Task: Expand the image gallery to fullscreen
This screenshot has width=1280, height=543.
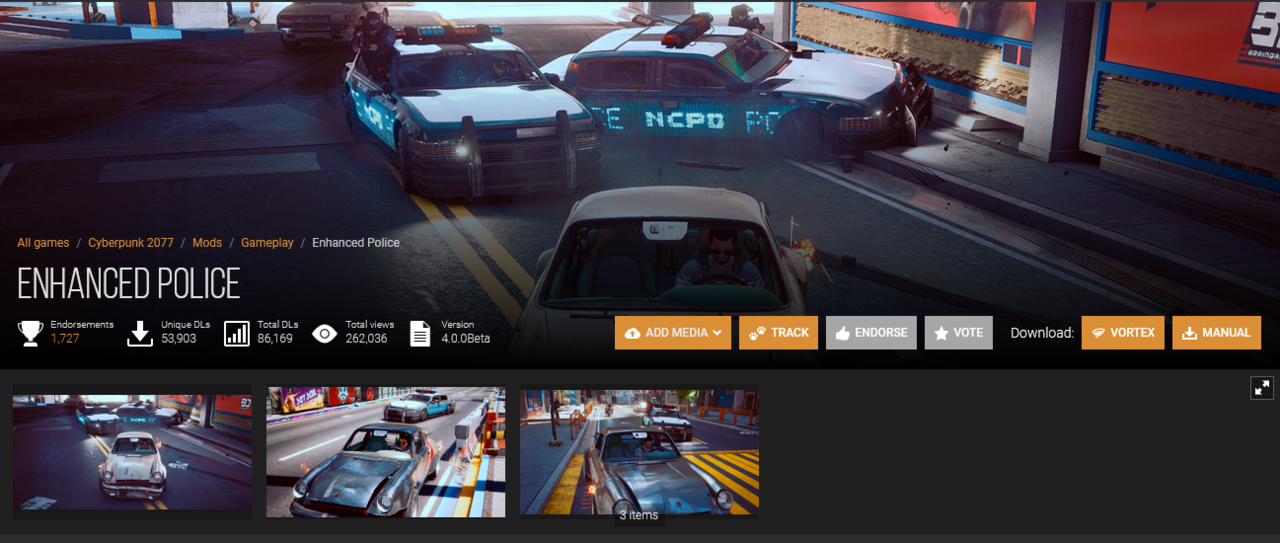Action: (1262, 388)
